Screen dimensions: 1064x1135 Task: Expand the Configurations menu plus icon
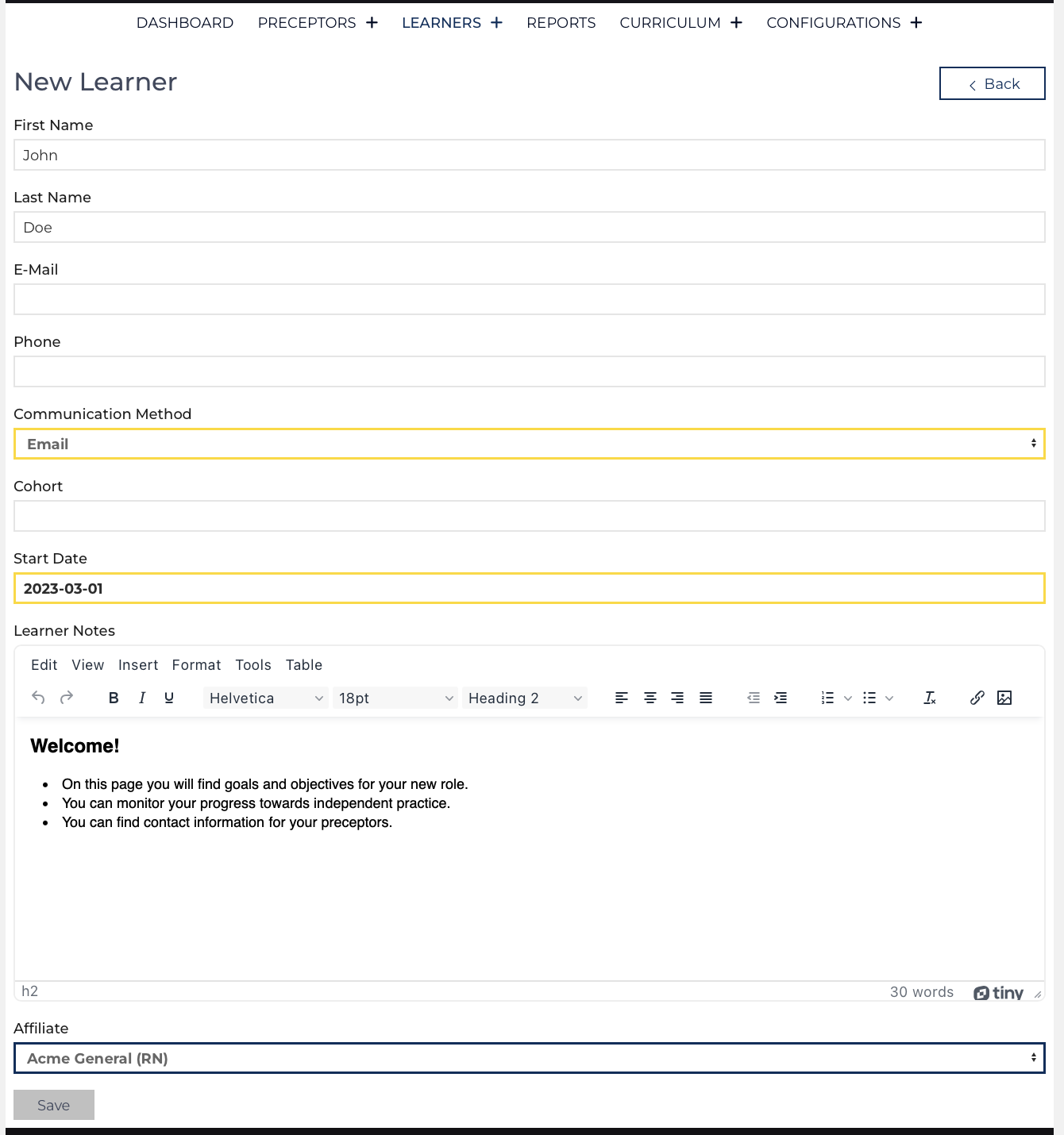[916, 23]
